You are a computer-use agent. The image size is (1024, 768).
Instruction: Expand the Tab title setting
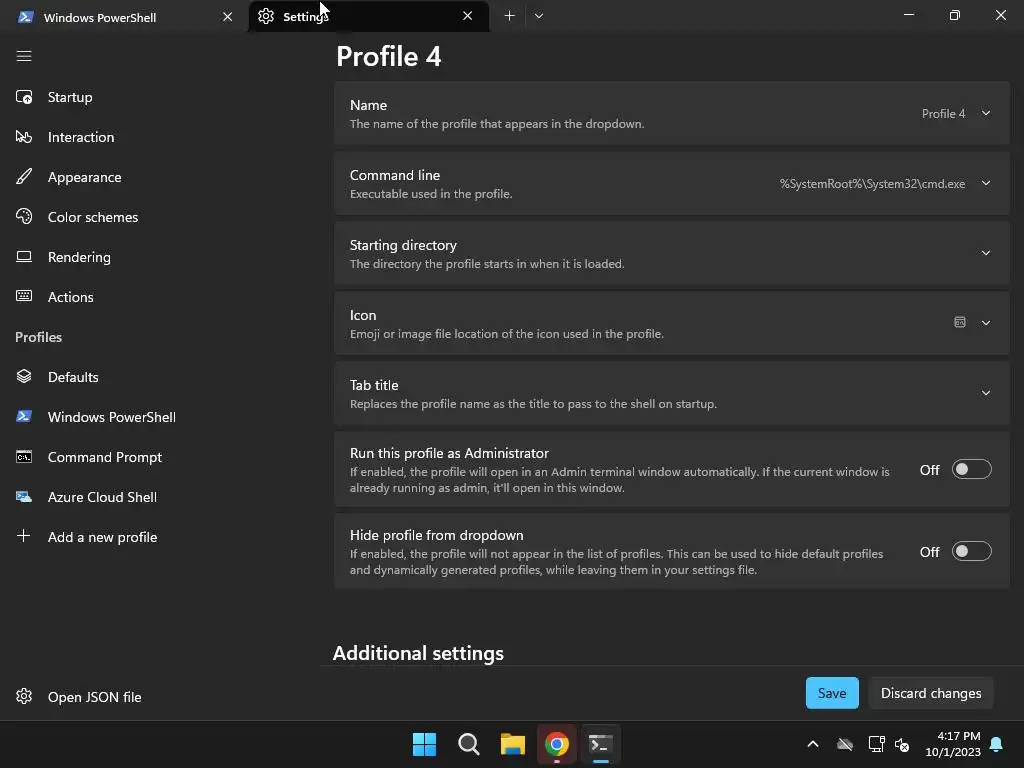click(986, 393)
